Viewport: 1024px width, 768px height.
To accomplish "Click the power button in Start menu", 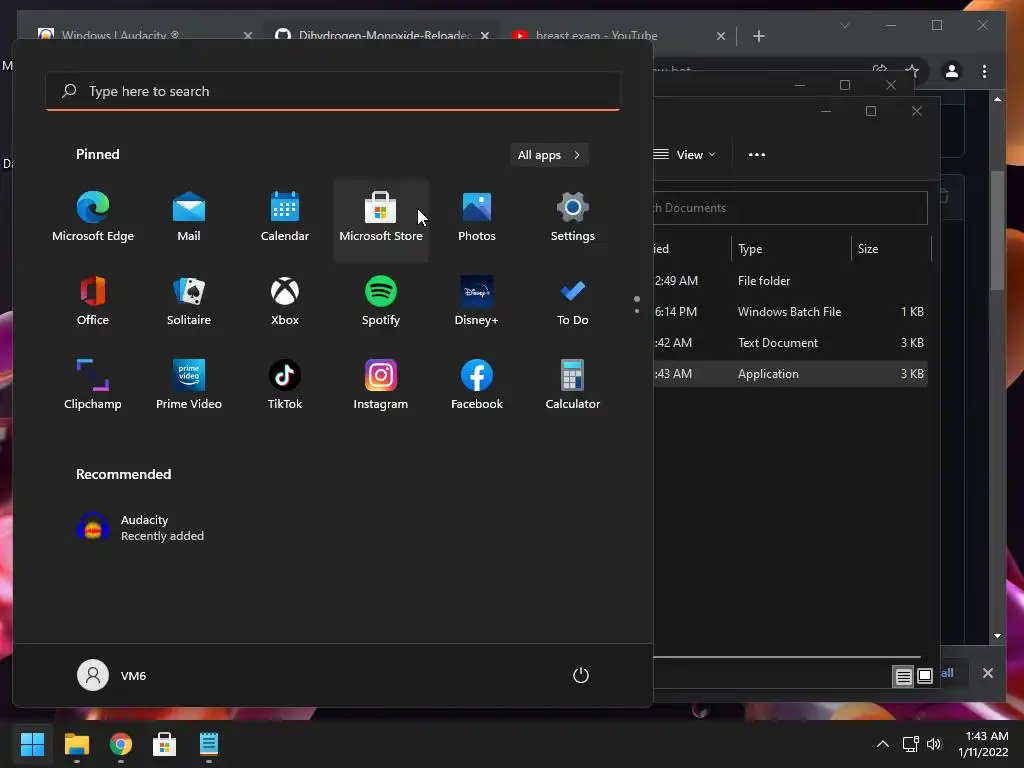I will pos(581,675).
